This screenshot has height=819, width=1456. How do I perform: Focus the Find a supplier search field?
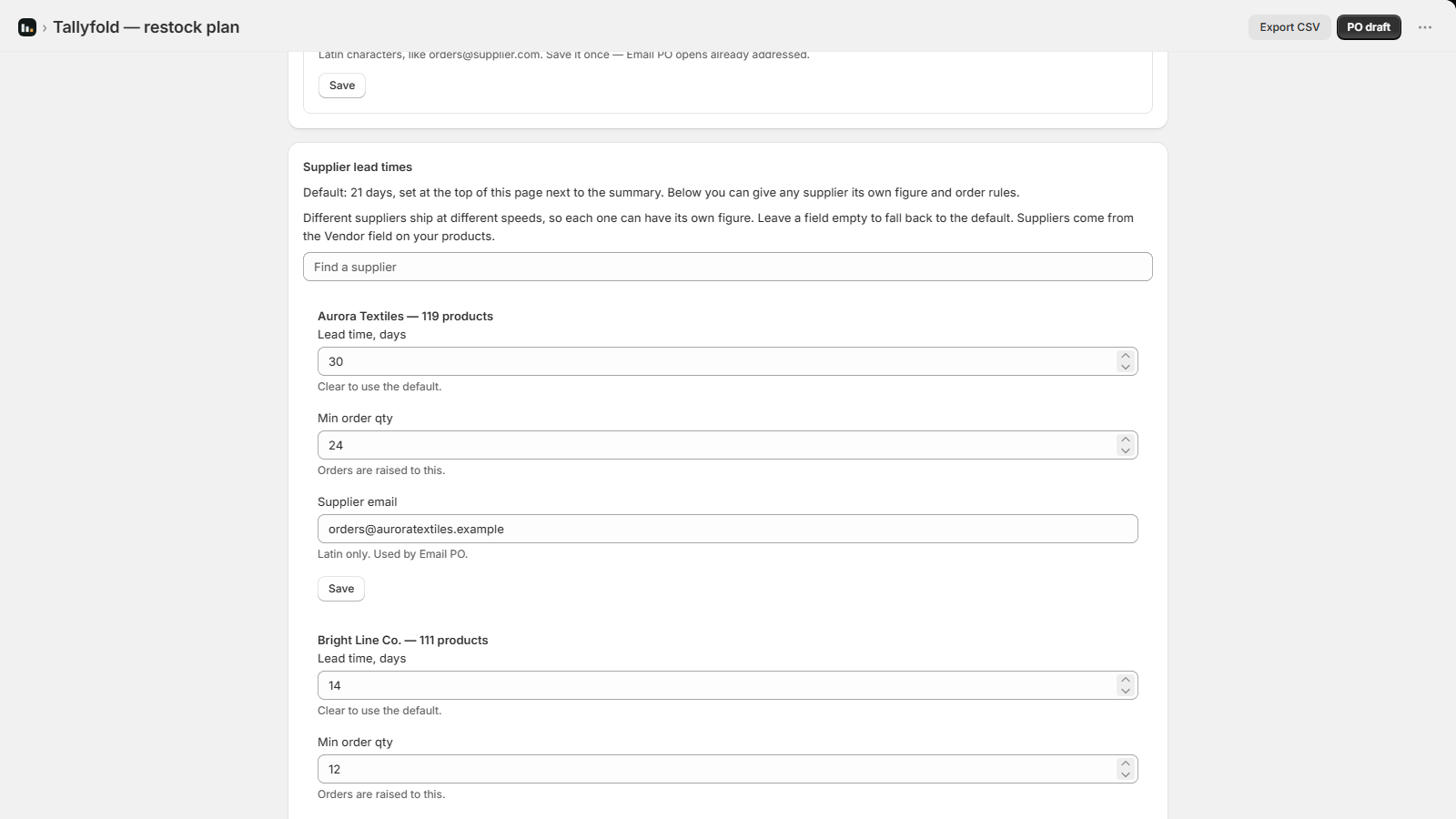pyautogui.click(x=728, y=267)
